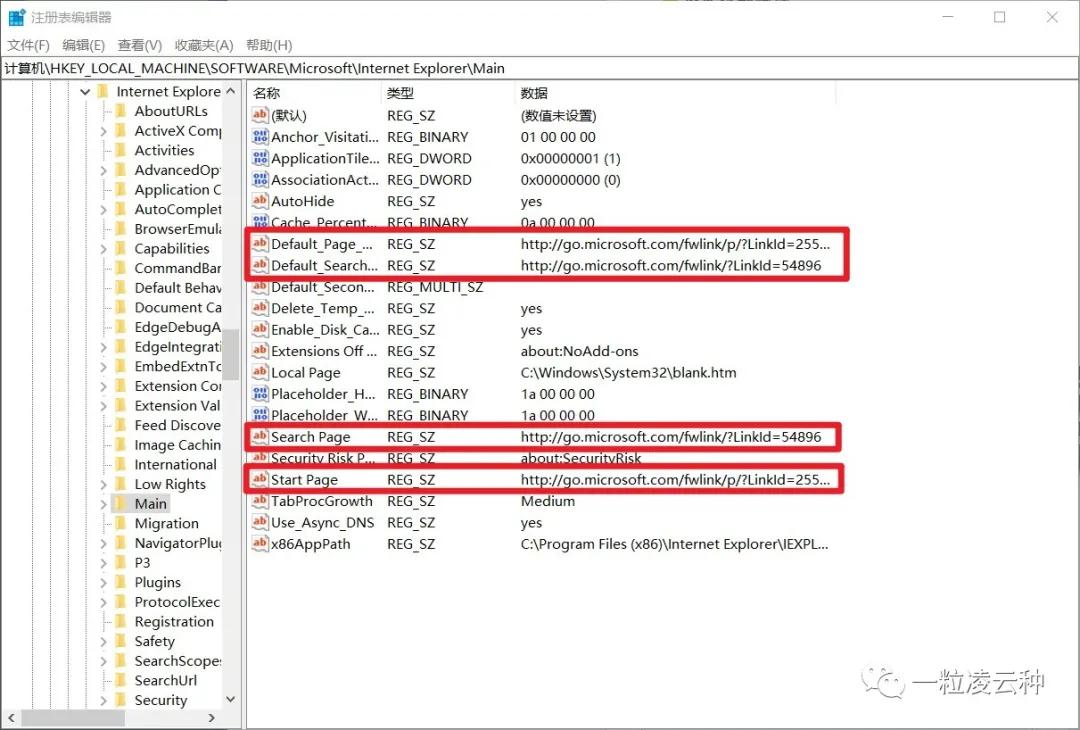The height and width of the screenshot is (730, 1080).
Task: Expand the ActiveX Compatibility tree node
Action: (103, 131)
